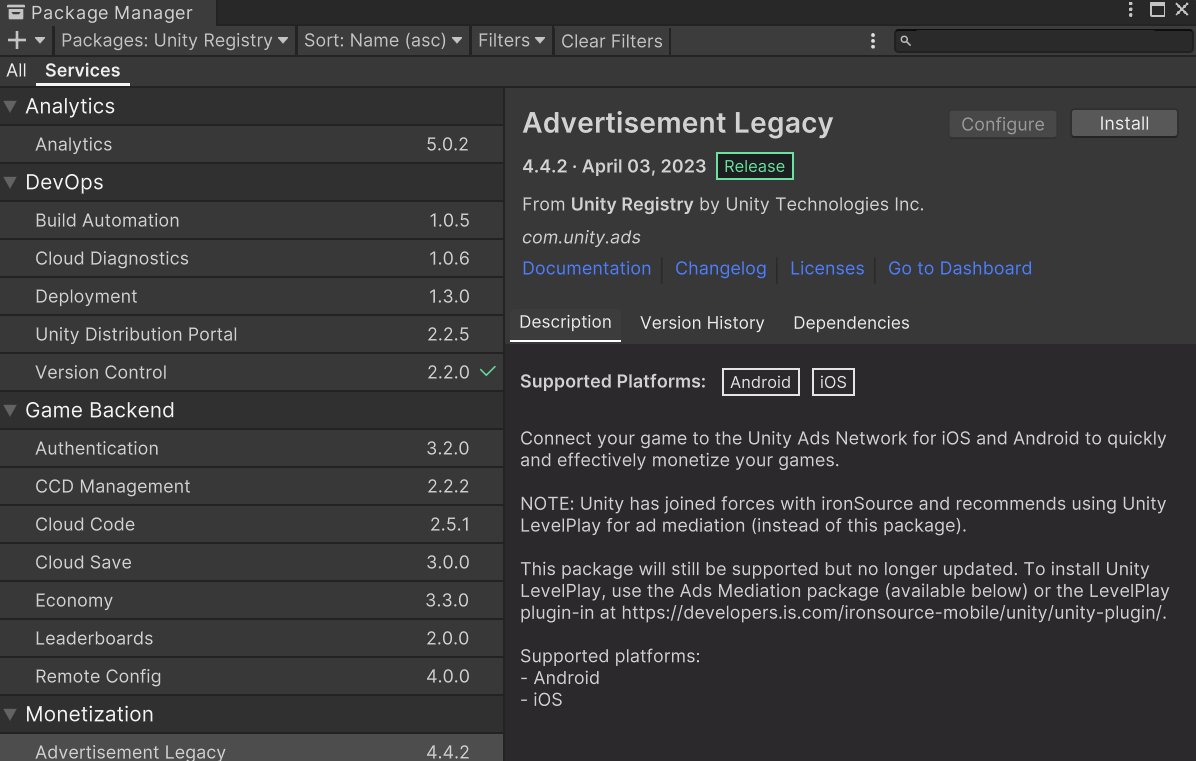
Task: Click the Release tag label
Action: click(754, 166)
